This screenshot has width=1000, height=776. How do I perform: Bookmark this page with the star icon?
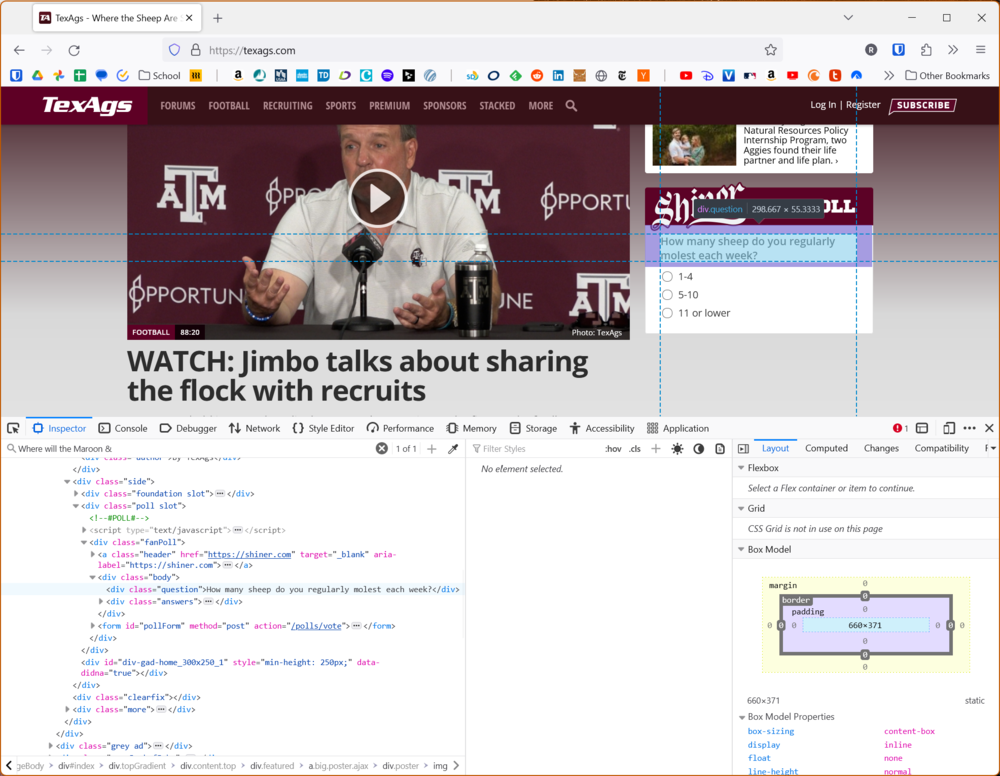point(770,50)
